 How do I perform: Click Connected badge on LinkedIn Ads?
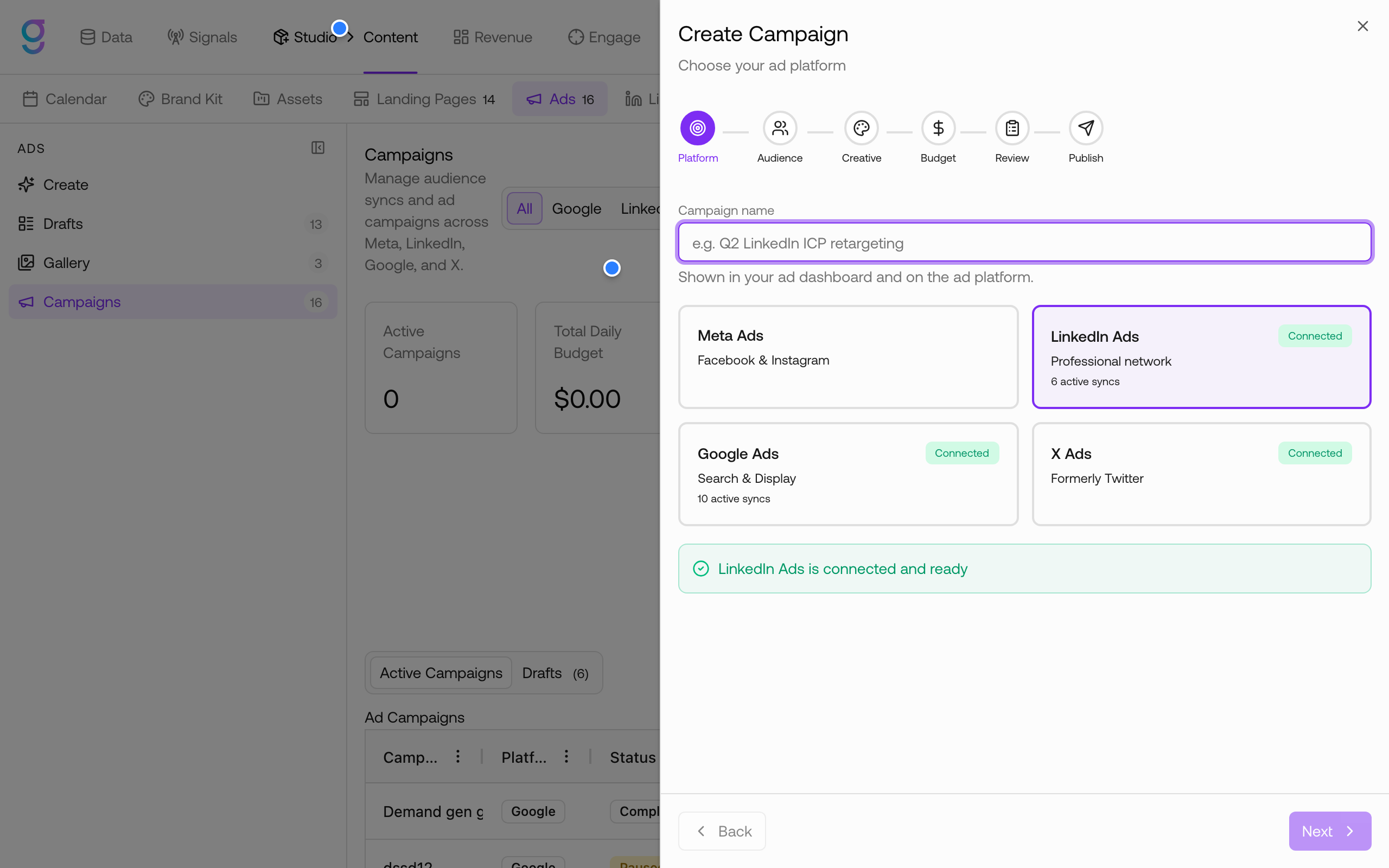point(1314,336)
